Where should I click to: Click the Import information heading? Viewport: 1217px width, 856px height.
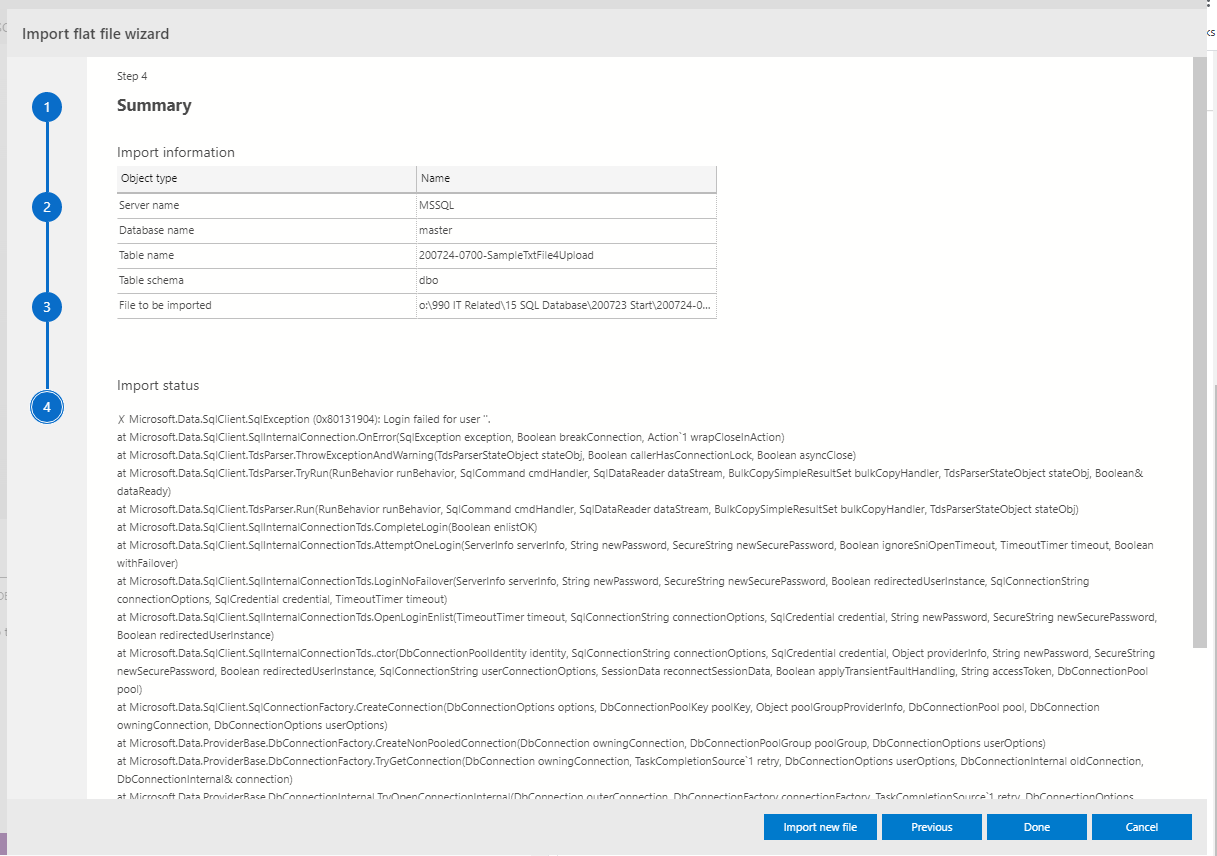click(176, 152)
